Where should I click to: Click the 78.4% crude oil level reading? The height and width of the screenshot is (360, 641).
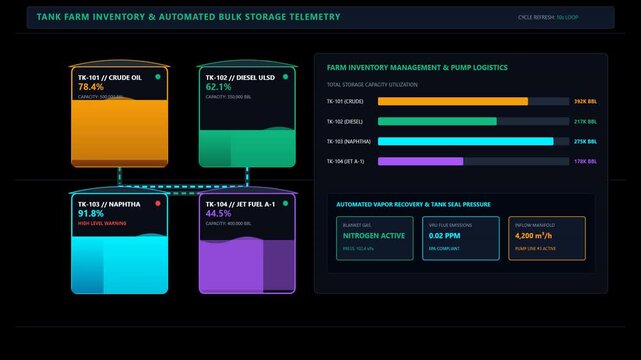91,87
